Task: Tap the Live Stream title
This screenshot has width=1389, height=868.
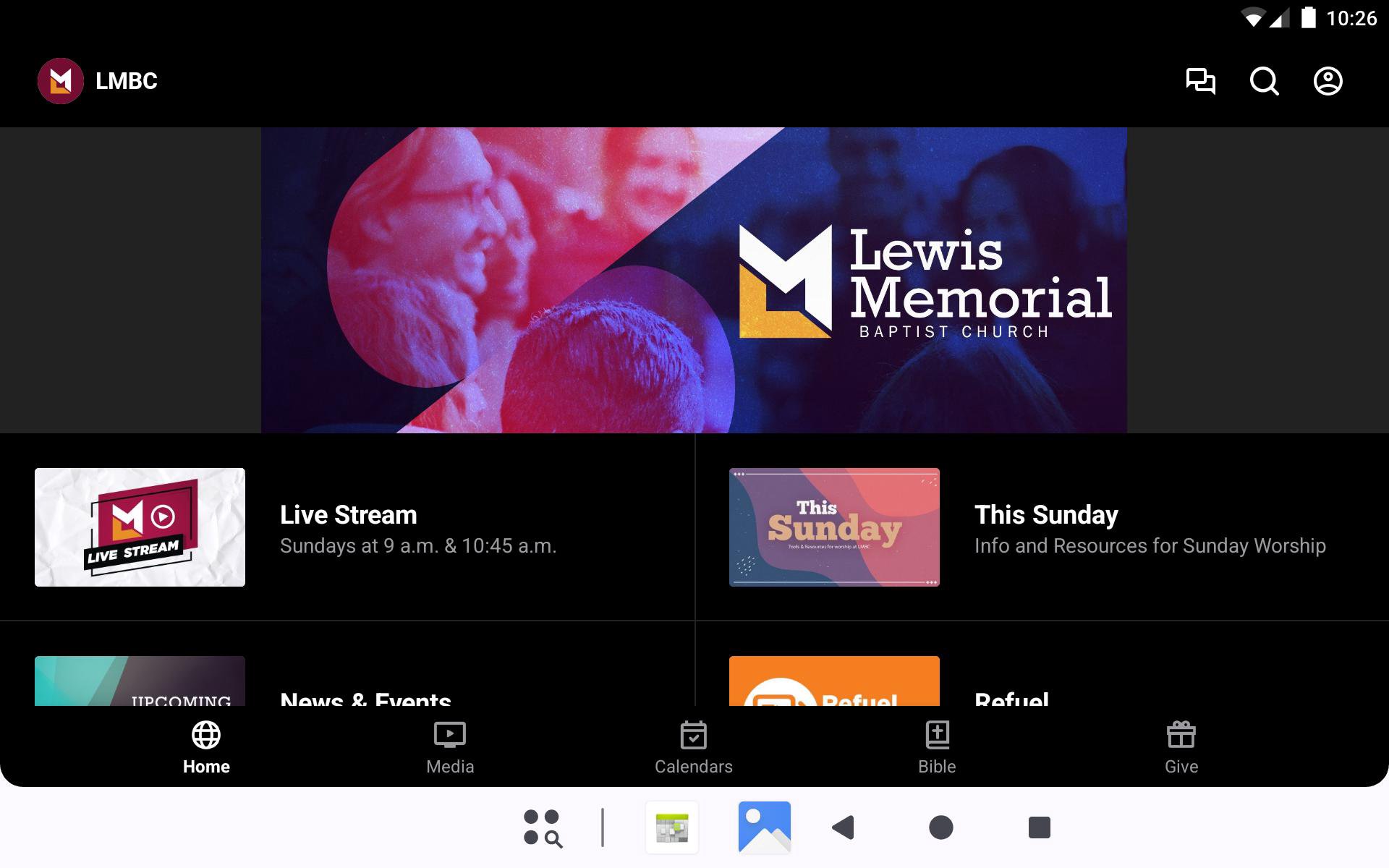Action: point(348,515)
